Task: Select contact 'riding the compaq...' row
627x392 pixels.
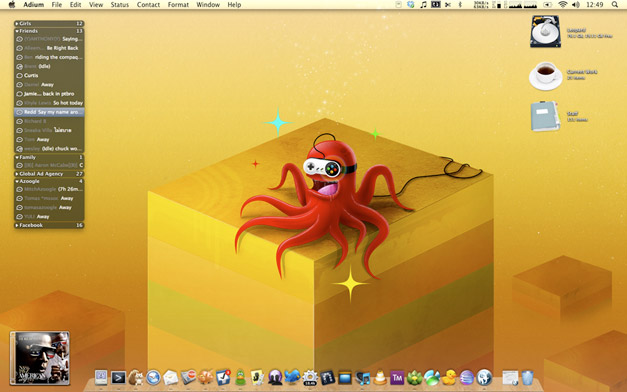Action: (x=49, y=57)
